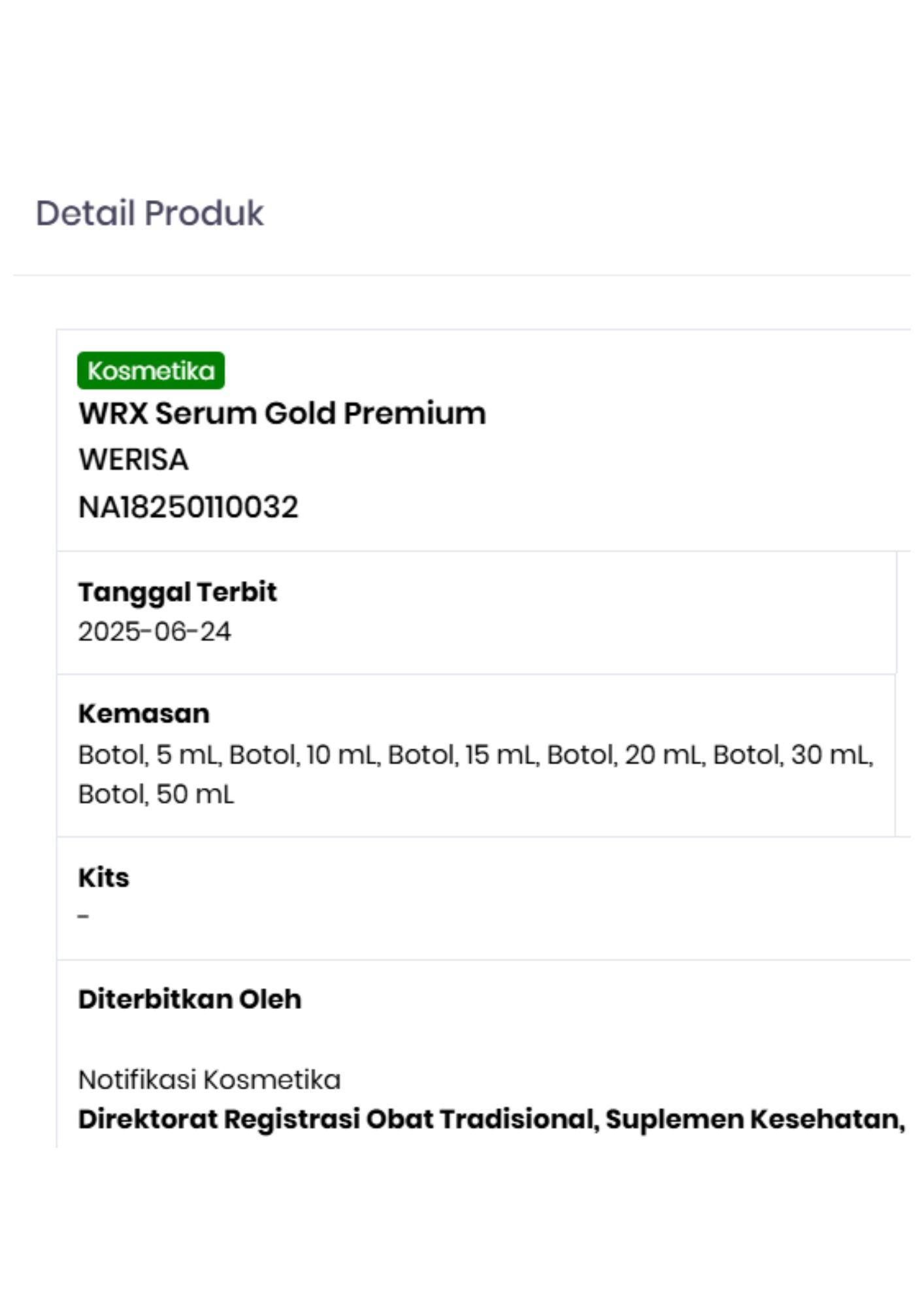Click the Notifikasi Kosmetika text
Screen dimensions: 924x1307
pos(209,1080)
